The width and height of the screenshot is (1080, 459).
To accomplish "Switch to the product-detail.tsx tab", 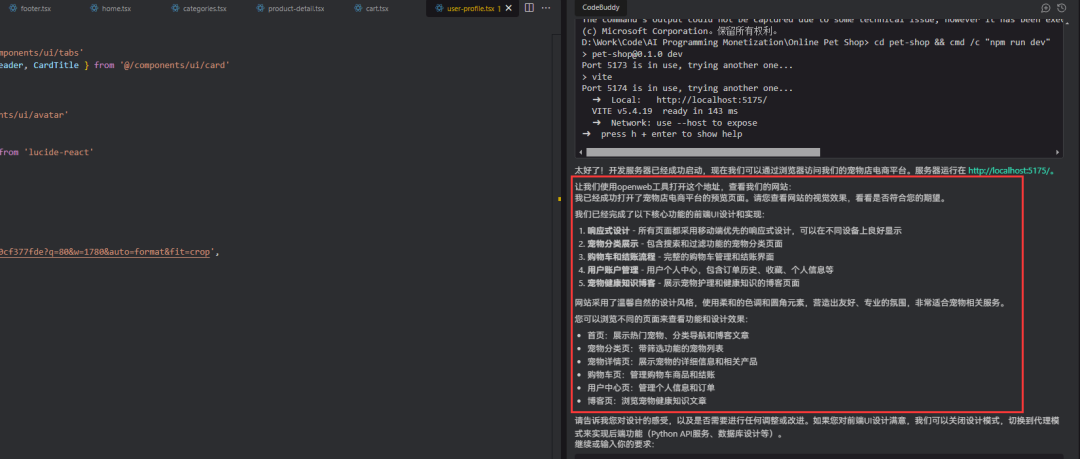I will pos(297,8).
